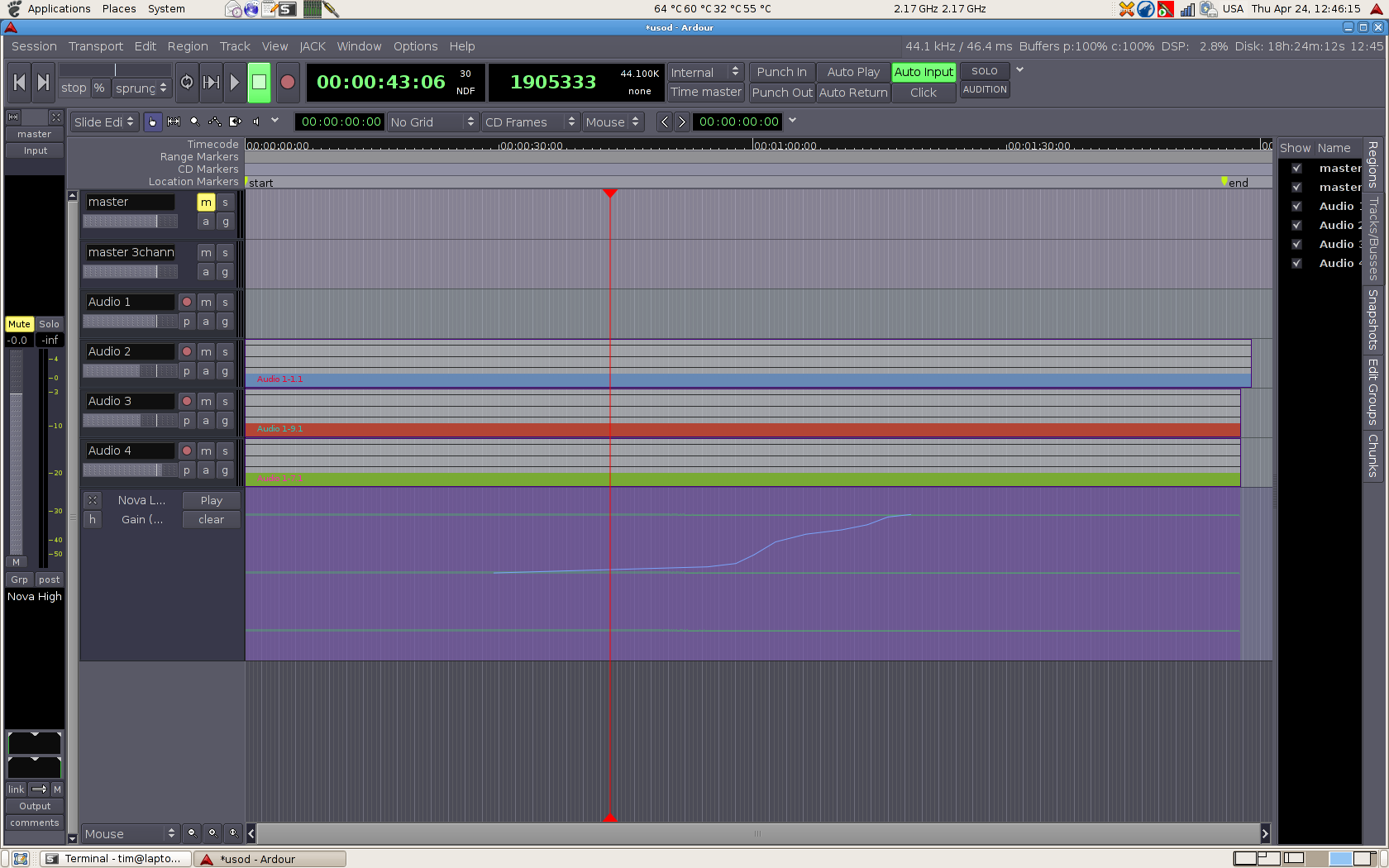Image resolution: width=1389 pixels, height=868 pixels.
Task: Adjust the Audio 2 track gain slider
Action: pos(130,371)
